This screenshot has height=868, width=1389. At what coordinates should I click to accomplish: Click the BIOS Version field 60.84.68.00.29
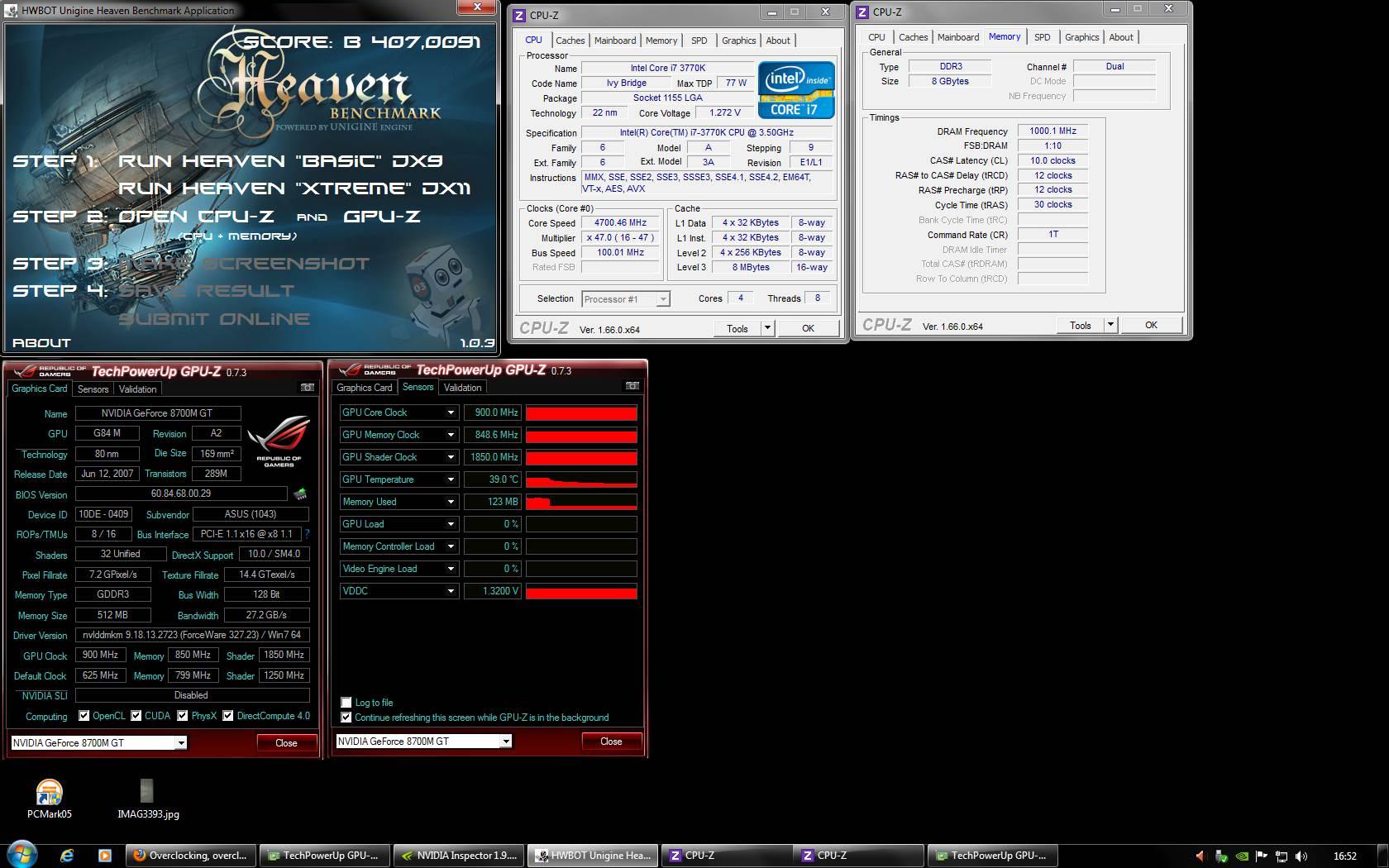[x=181, y=494]
